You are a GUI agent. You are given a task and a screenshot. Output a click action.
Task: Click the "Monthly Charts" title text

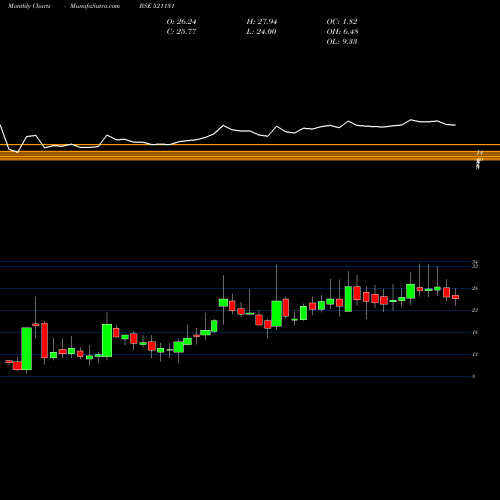29,6
